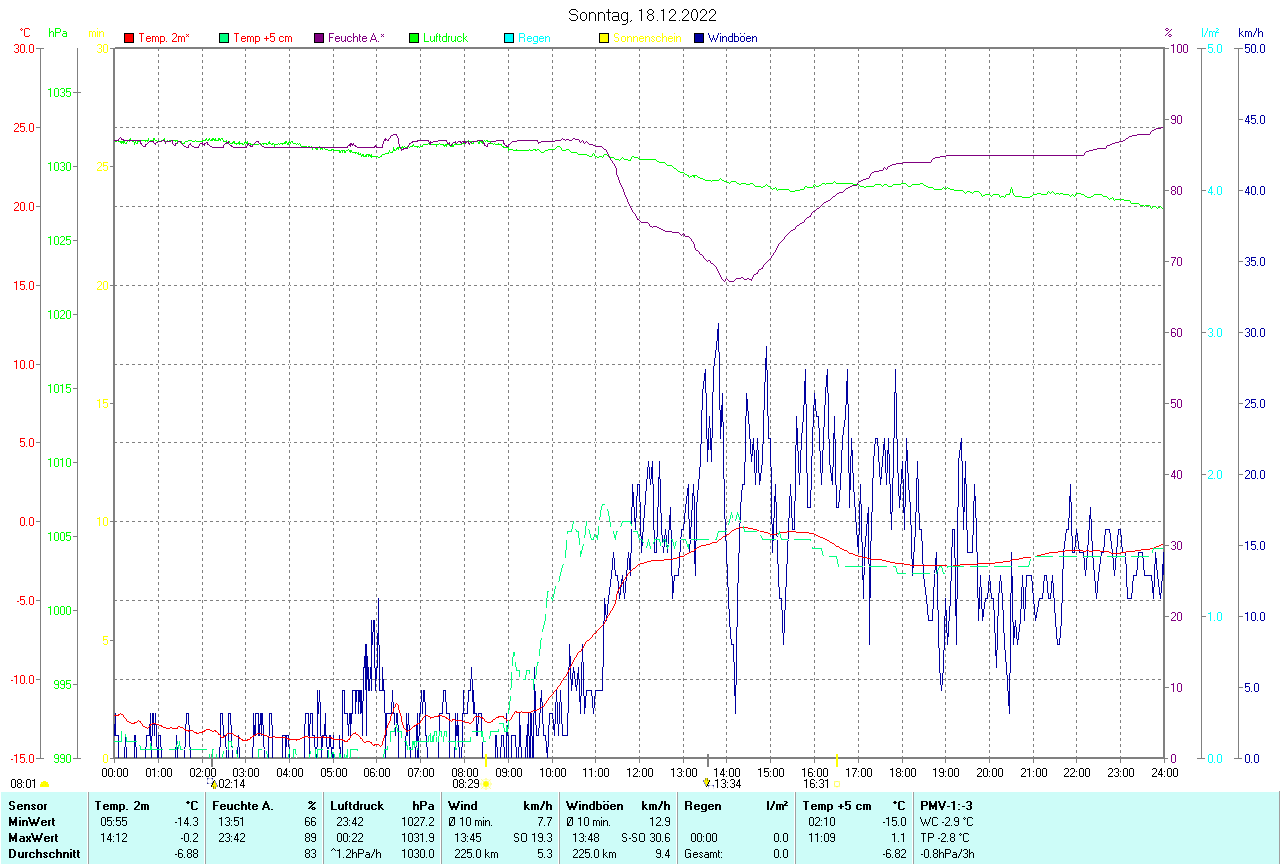Select the Windböen legend label
The width and height of the screenshot is (1280, 864).
732,38
